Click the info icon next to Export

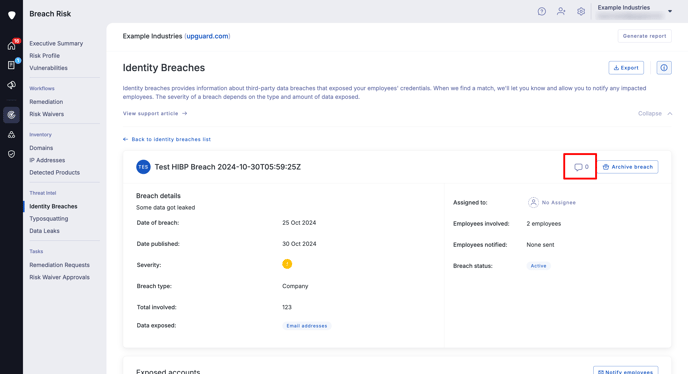point(664,68)
